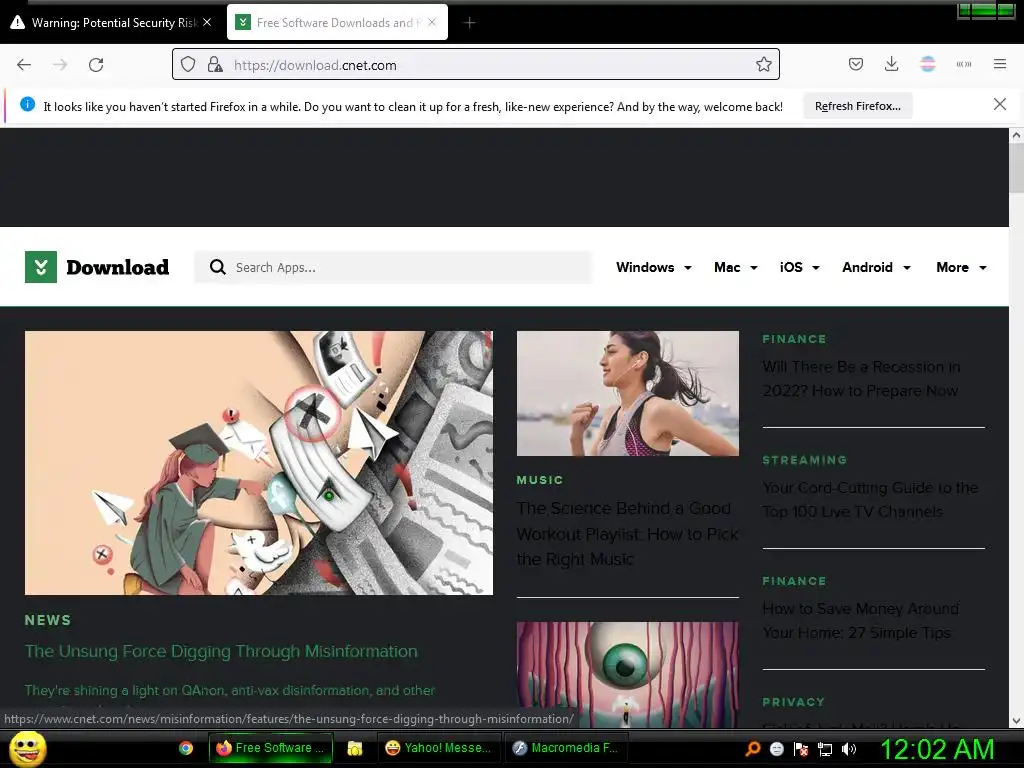Viewport: 1024px width, 768px height.
Task: Bookmark this page with the star icon
Action: click(x=763, y=65)
